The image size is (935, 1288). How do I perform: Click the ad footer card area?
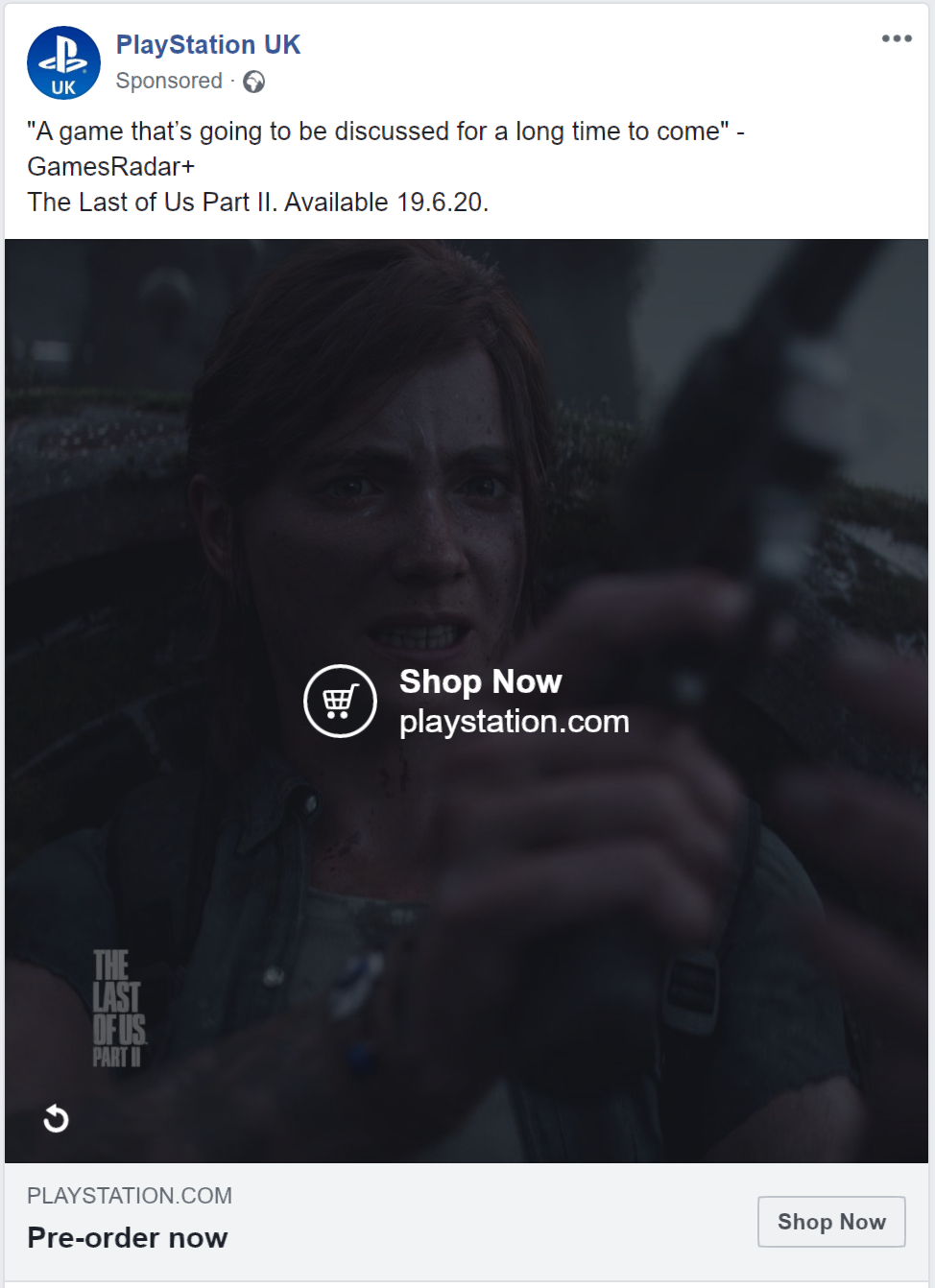point(467,1221)
